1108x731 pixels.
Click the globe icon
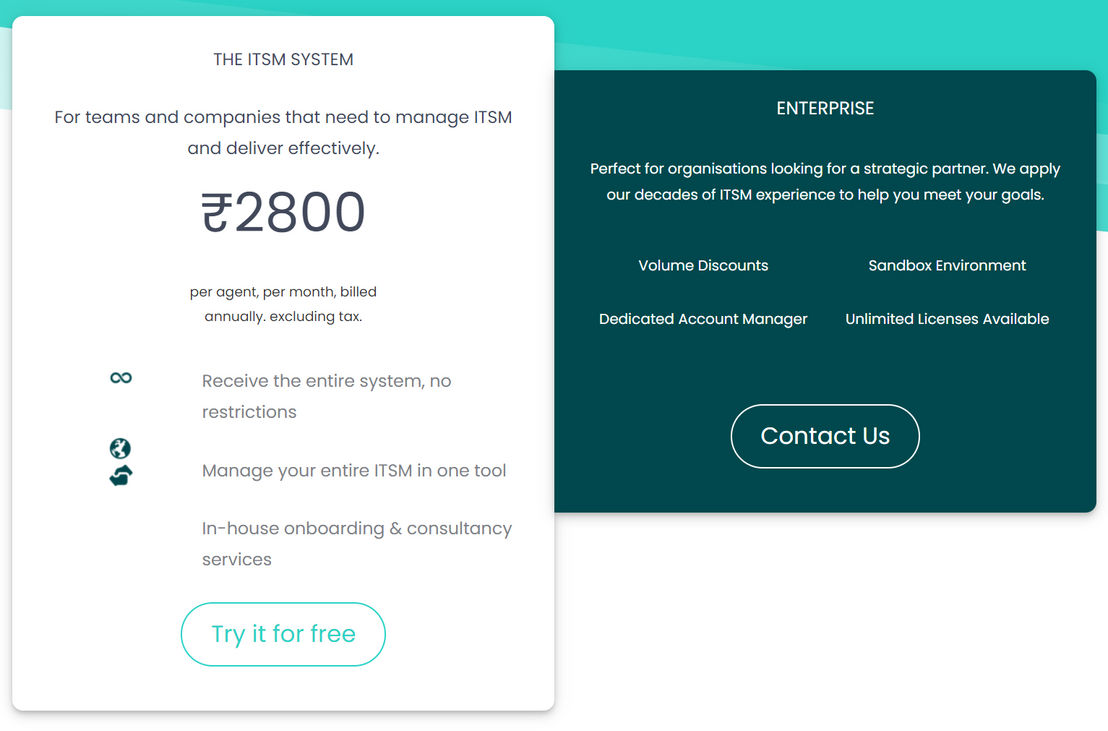(120, 448)
